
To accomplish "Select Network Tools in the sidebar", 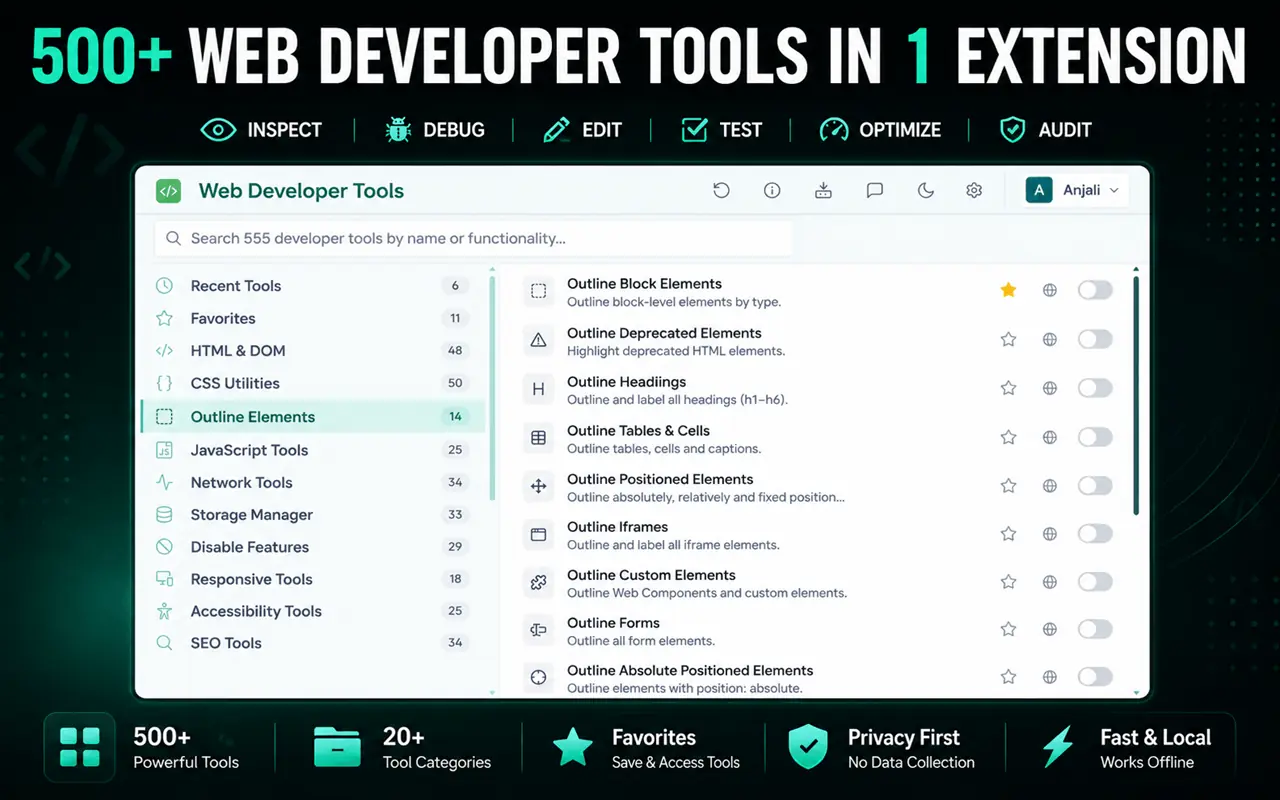I will [x=313, y=482].
